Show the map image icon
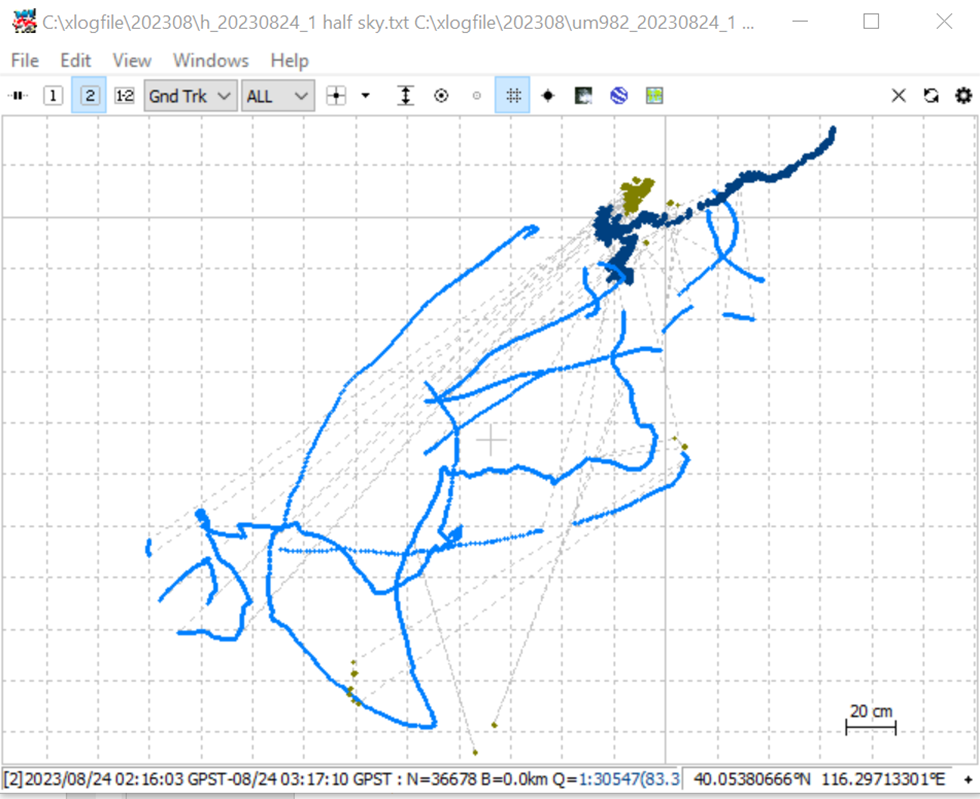This screenshot has height=799, width=980. (x=583, y=96)
